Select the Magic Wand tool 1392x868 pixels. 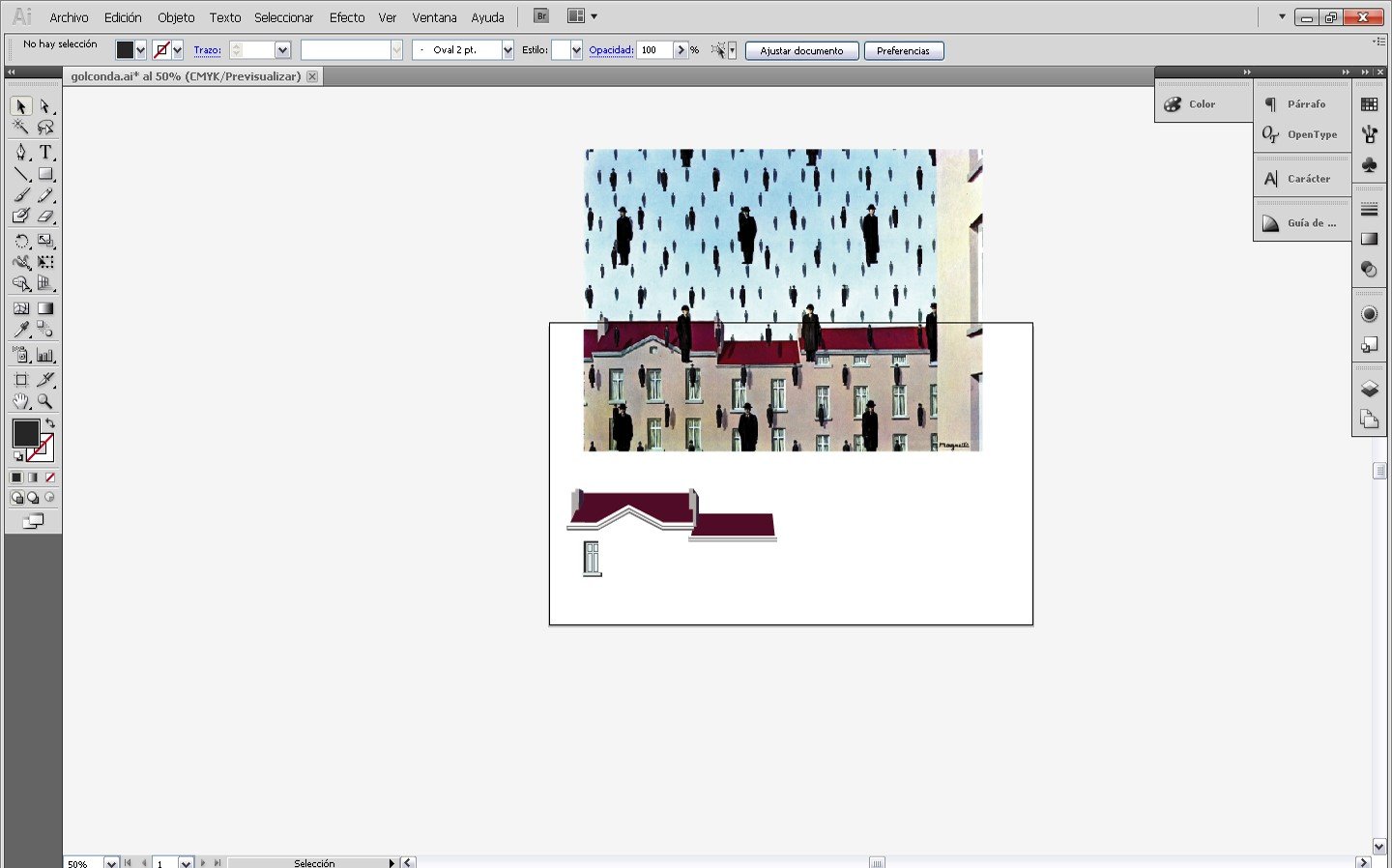(x=21, y=128)
